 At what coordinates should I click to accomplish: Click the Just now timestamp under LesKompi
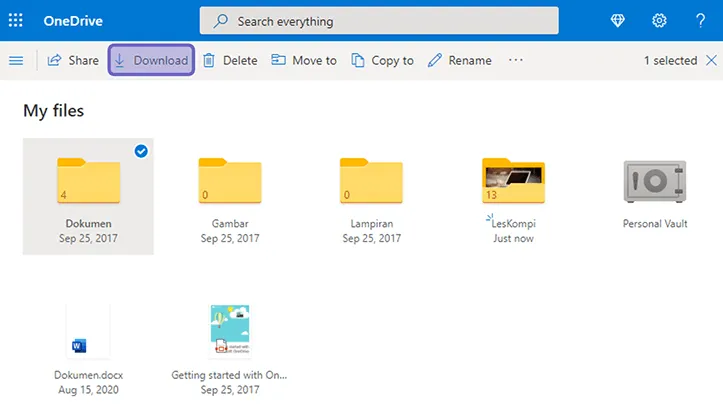(513, 238)
